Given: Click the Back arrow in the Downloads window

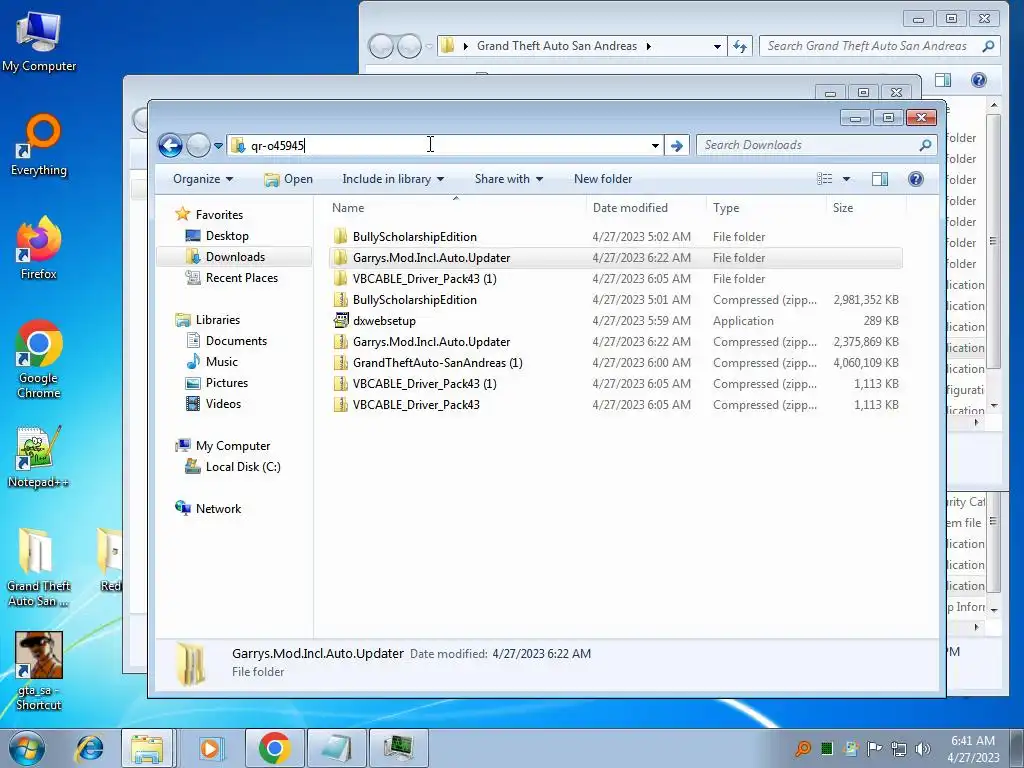Looking at the screenshot, I should [x=170, y=145].
